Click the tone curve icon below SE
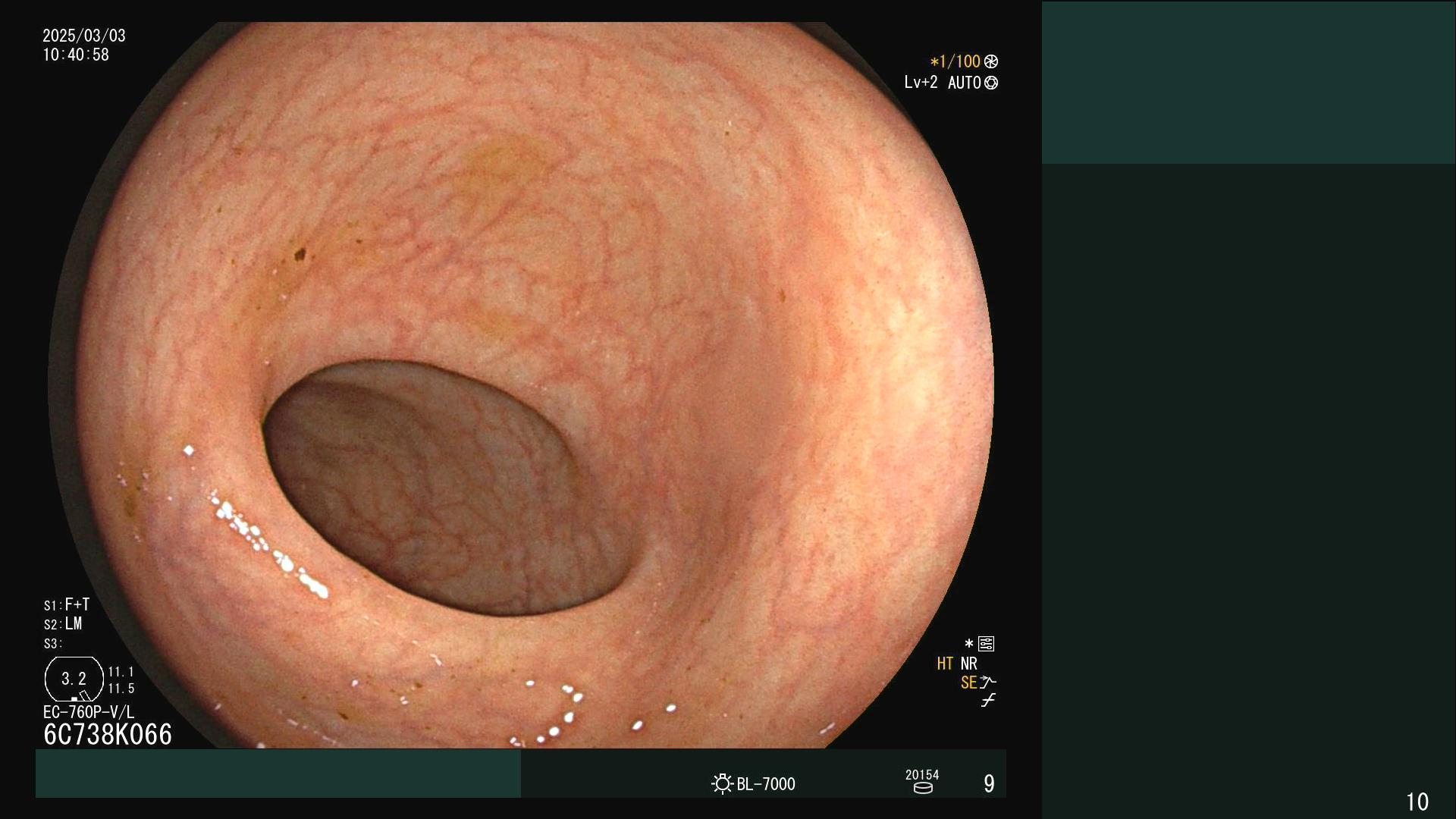 (x=987, y=701)
